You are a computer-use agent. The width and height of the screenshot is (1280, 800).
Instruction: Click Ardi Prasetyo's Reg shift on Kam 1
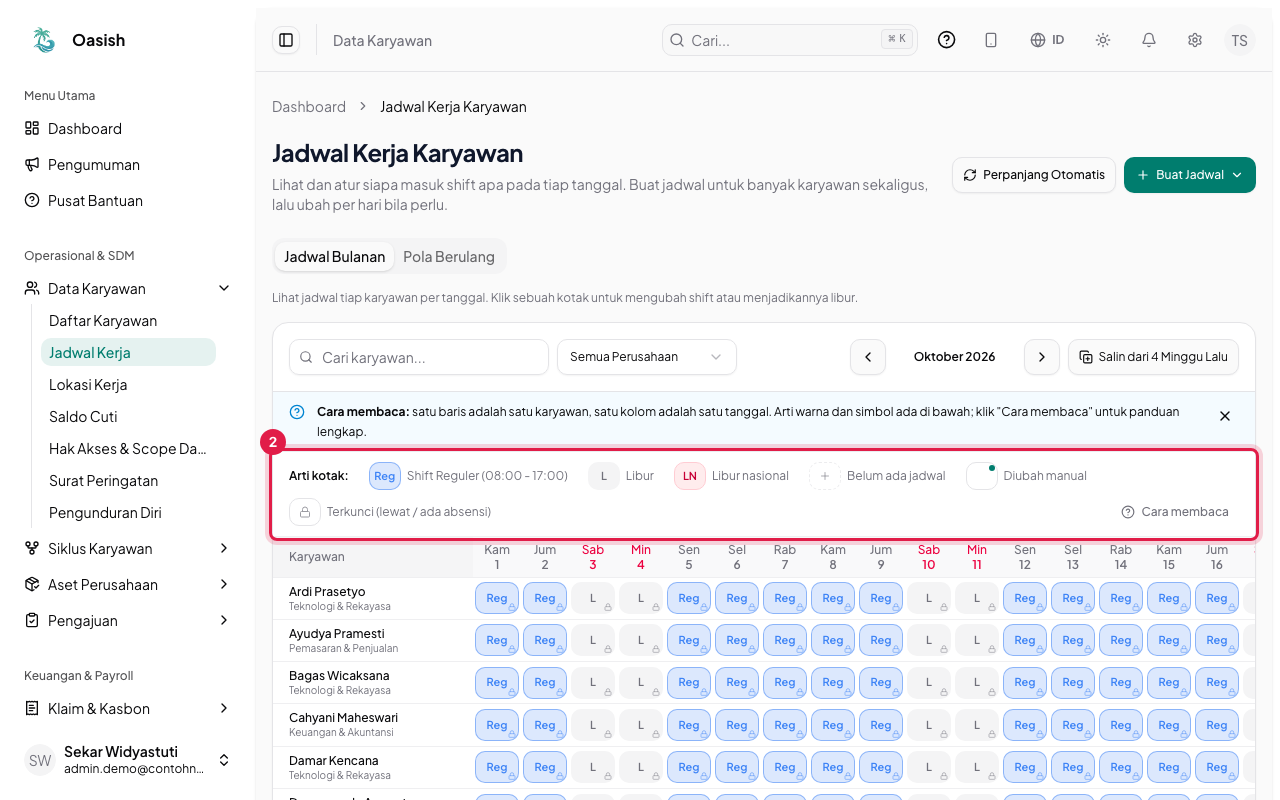[497, 599]
